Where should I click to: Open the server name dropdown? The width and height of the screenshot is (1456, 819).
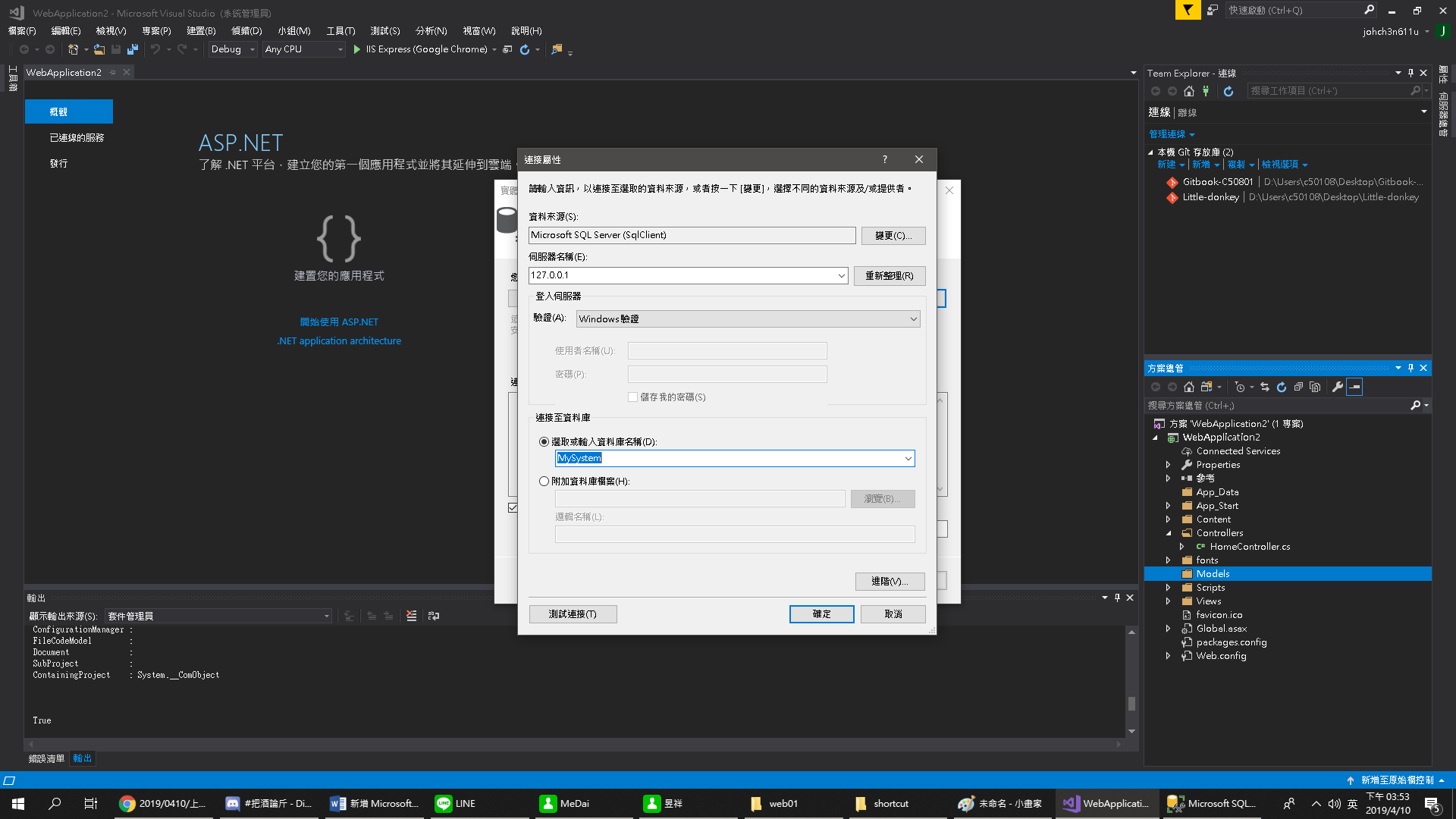[x=841, y=275]
